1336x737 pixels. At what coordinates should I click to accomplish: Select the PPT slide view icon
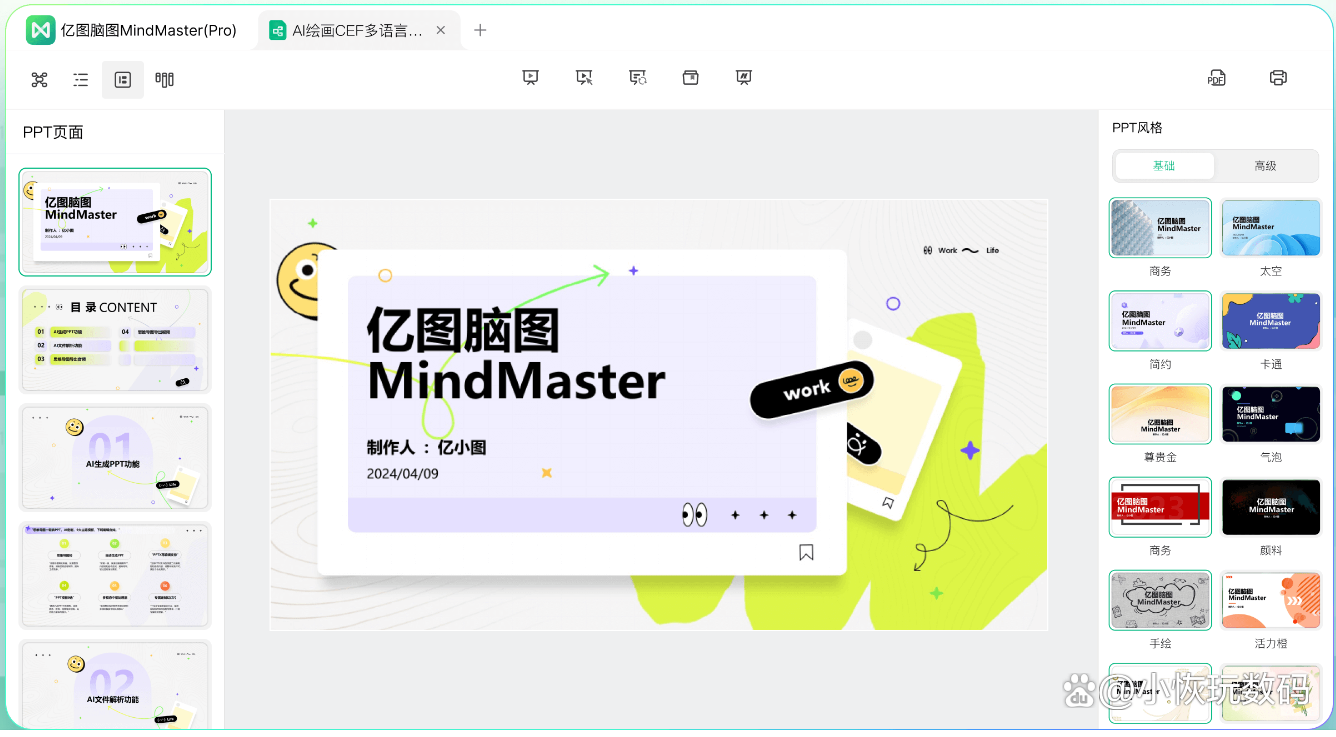[x=122, y=79]
